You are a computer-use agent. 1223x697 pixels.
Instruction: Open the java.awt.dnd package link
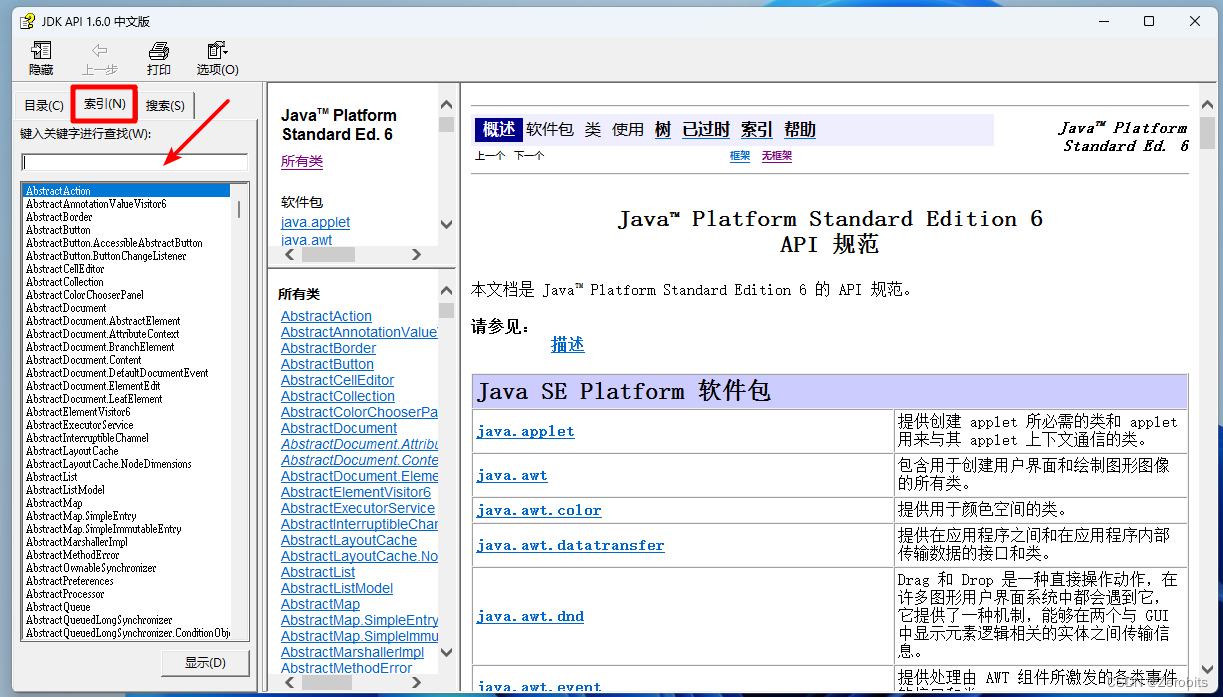point(530,616)
